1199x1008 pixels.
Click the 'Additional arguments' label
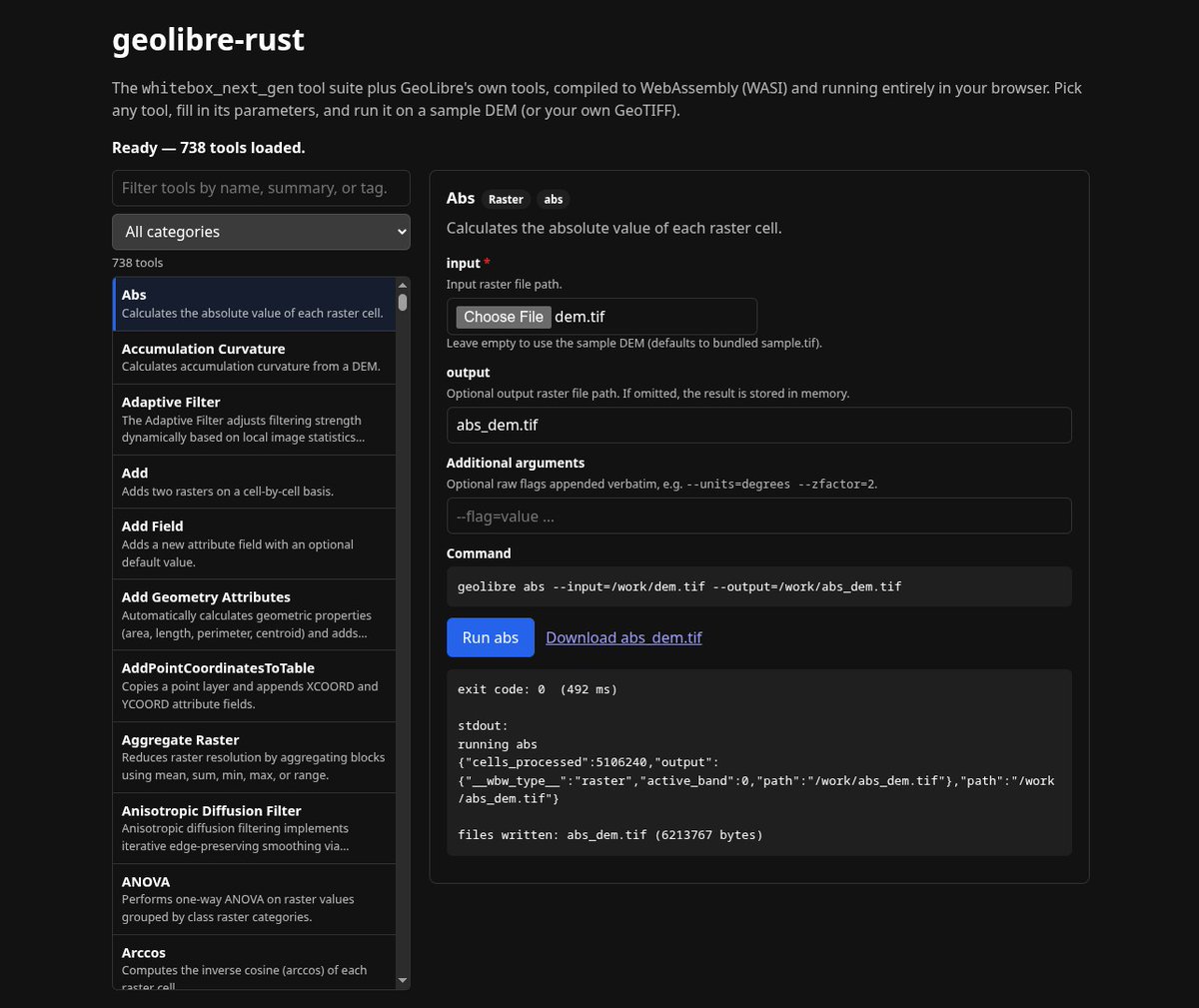[516, 463]
